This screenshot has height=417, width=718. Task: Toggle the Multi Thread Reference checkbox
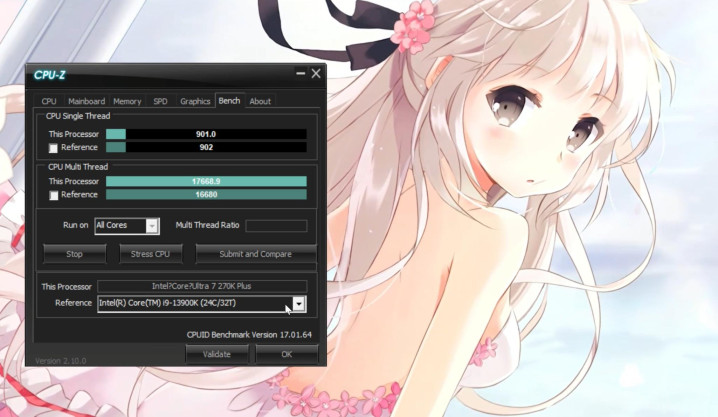(x=54, y=195)
